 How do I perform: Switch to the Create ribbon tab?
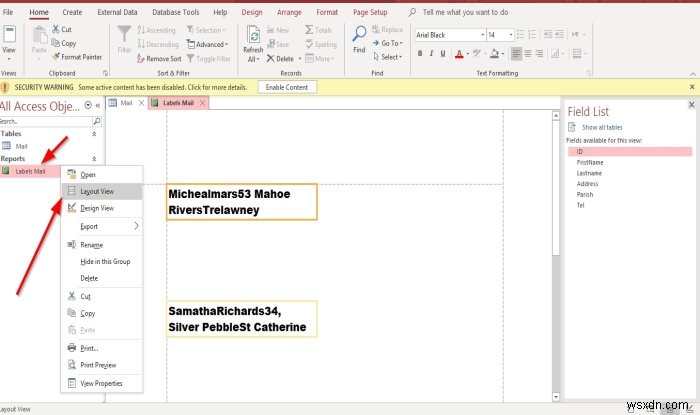[x=72, y=12]
